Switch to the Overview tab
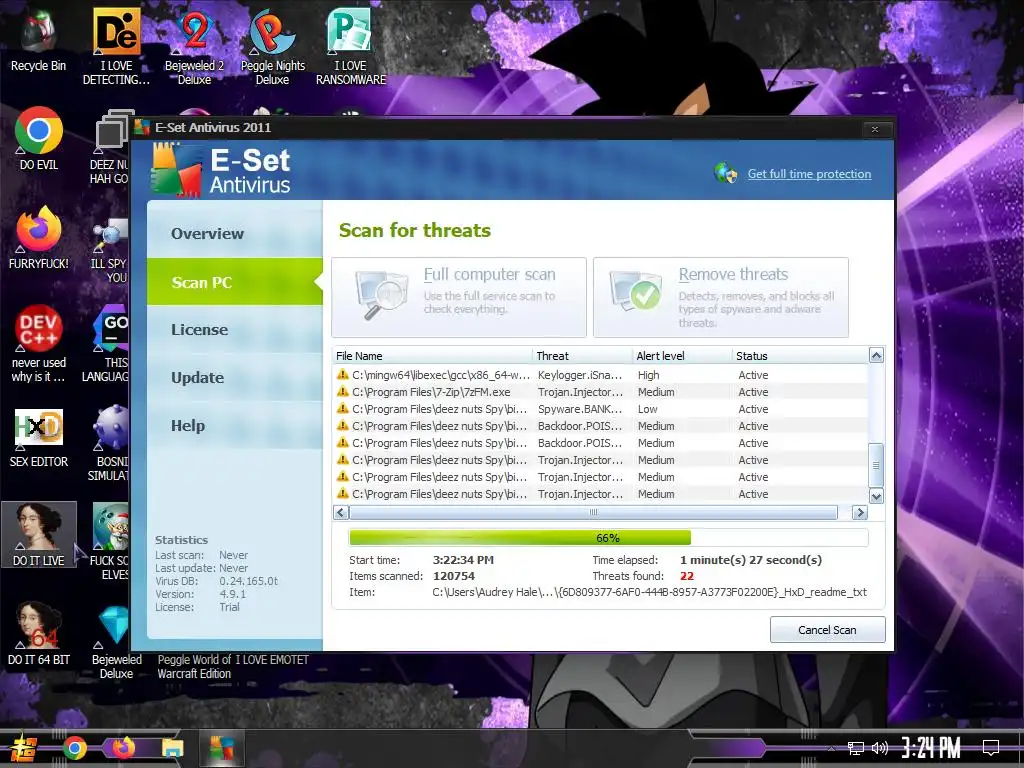1024x768 pixels. pyautogui.click(x=235, y=233)
